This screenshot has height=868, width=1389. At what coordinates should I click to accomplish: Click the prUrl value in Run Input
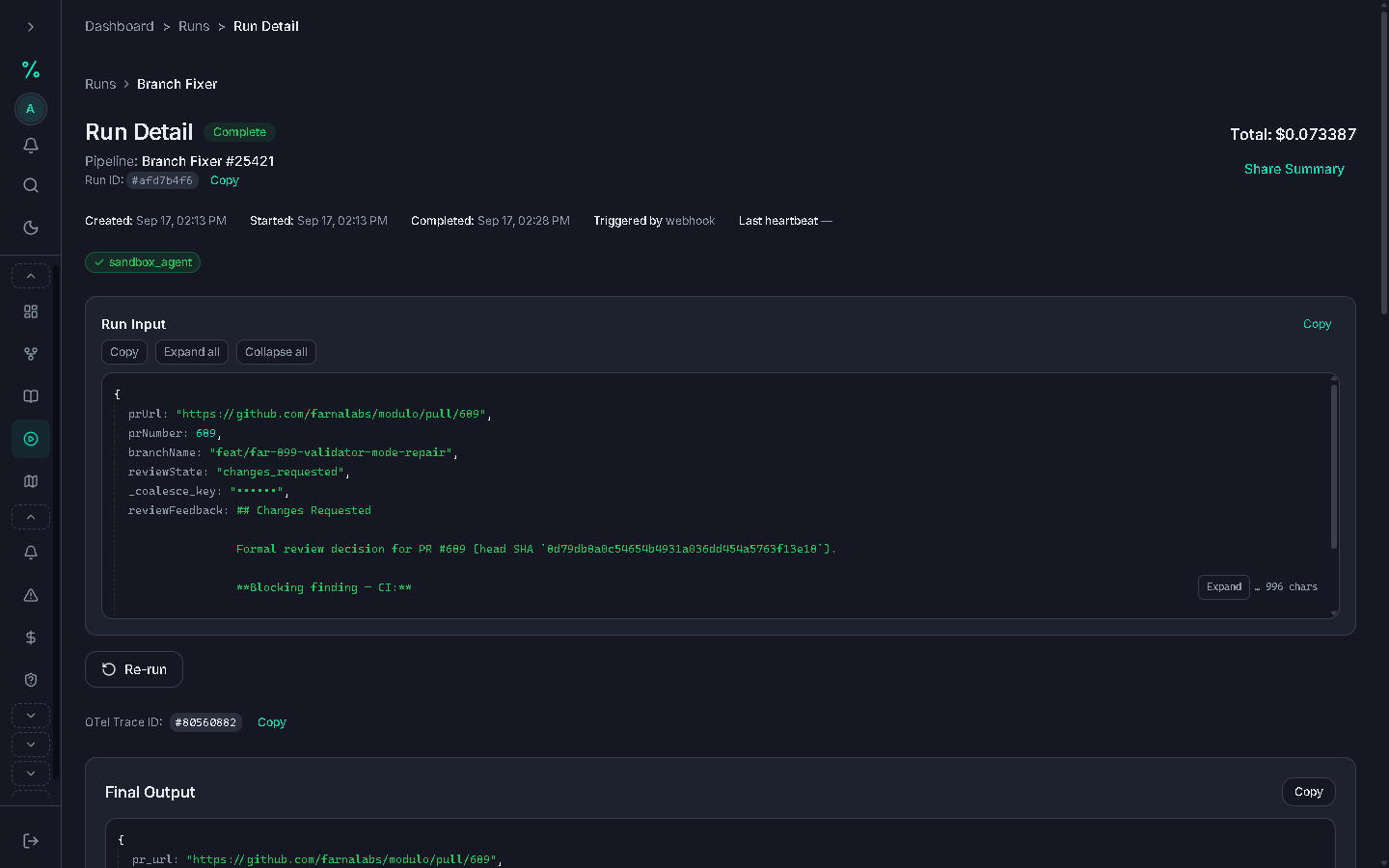pos(331,414)
